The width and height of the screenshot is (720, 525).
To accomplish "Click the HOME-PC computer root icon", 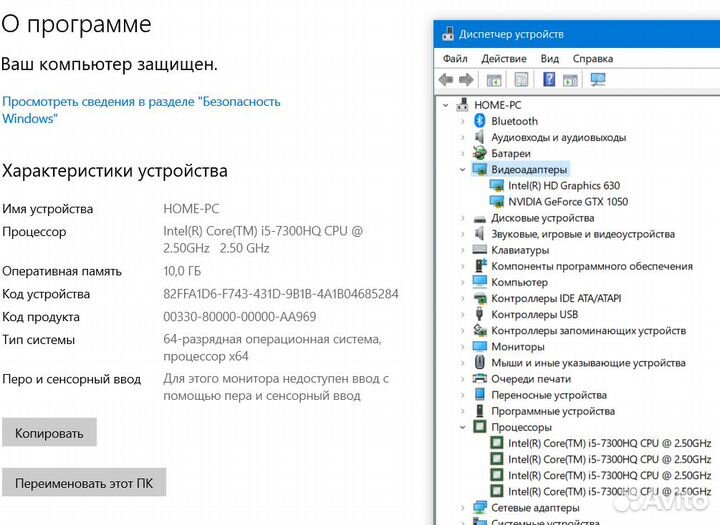I will point(462,105).
